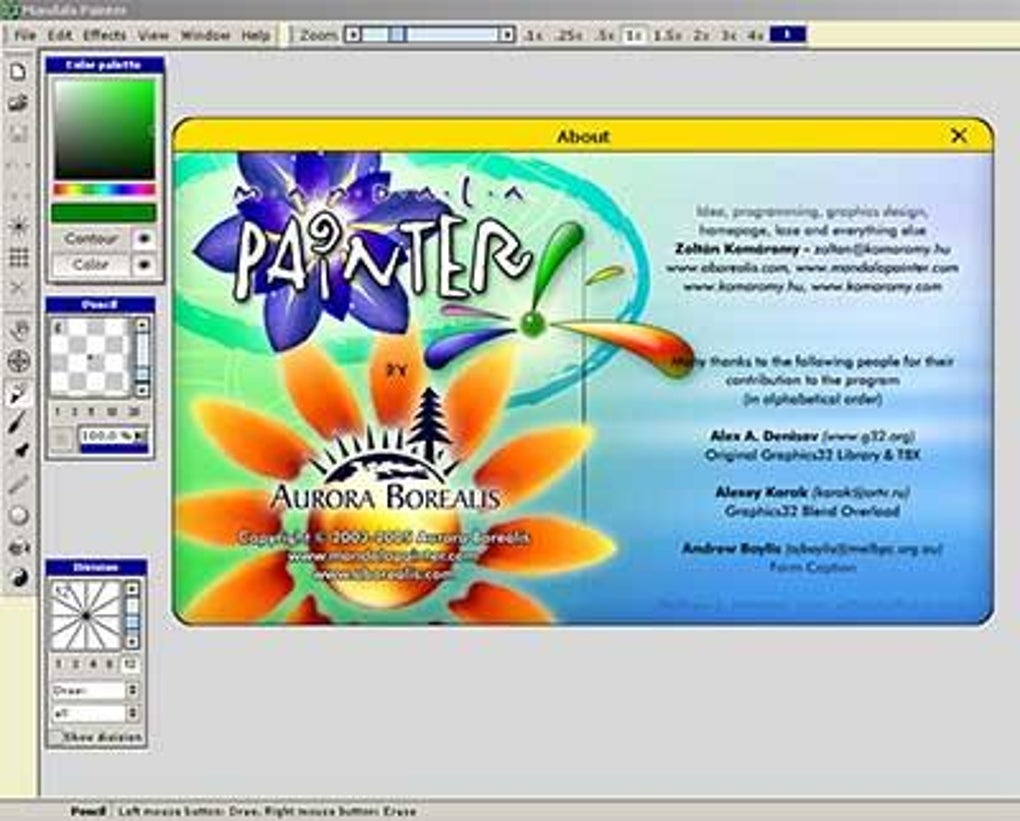Open the File menu
This screenshot has height=821, width=1020.
click(25, 35)
